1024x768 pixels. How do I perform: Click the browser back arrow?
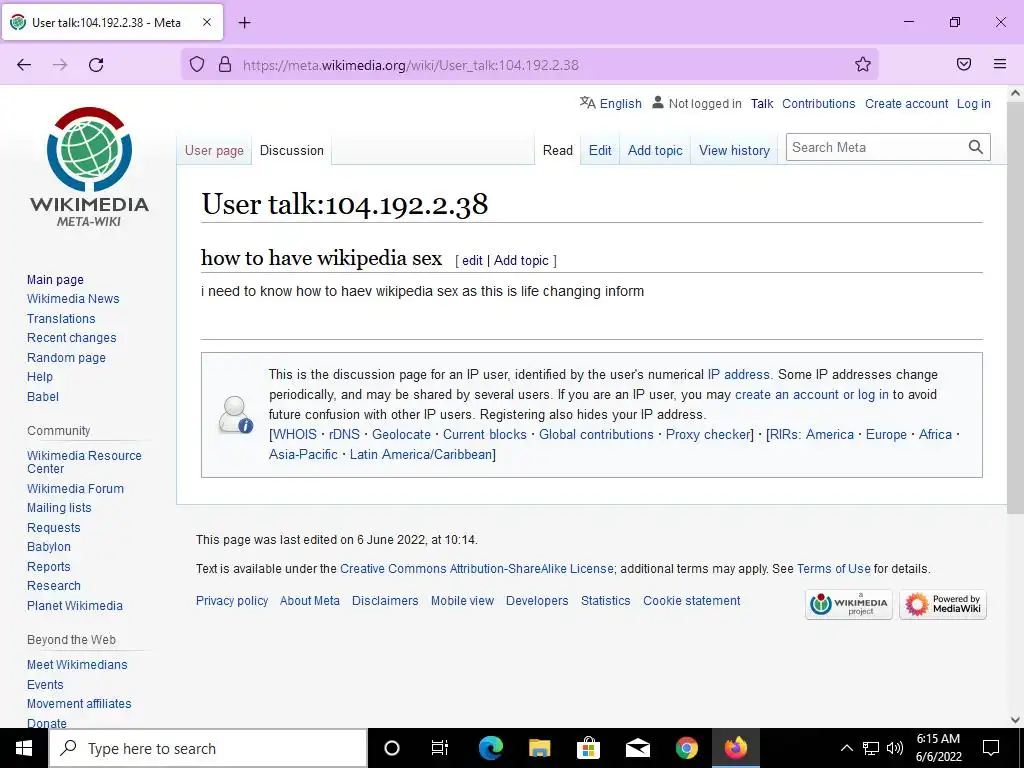24,64
